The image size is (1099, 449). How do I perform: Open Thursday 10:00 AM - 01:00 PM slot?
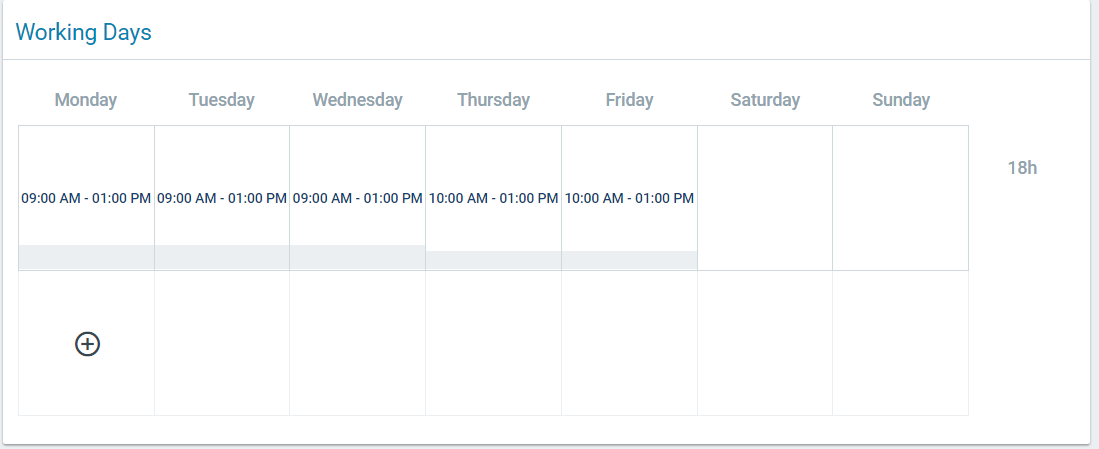[493, 198]
